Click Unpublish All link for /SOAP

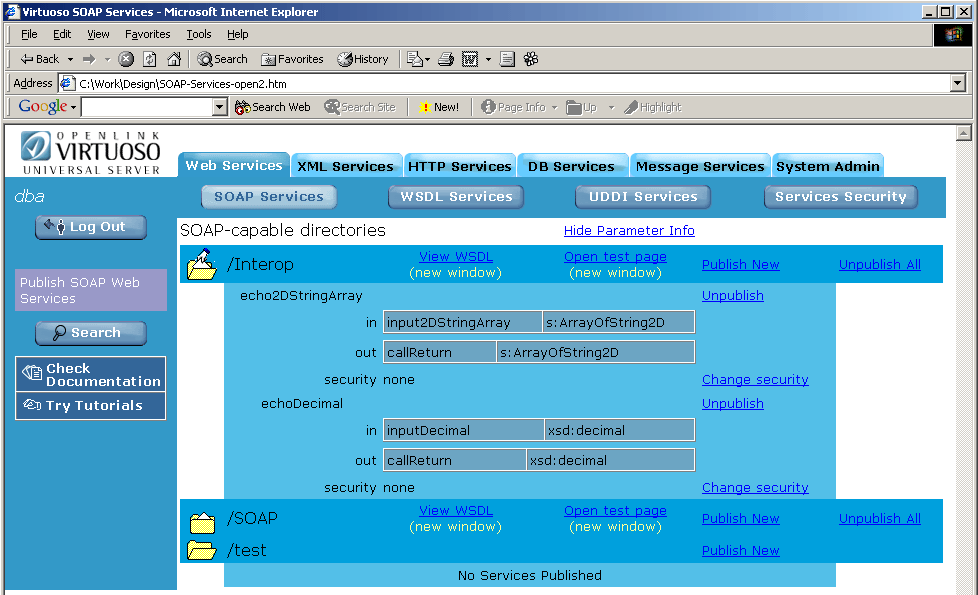[879, 518]
